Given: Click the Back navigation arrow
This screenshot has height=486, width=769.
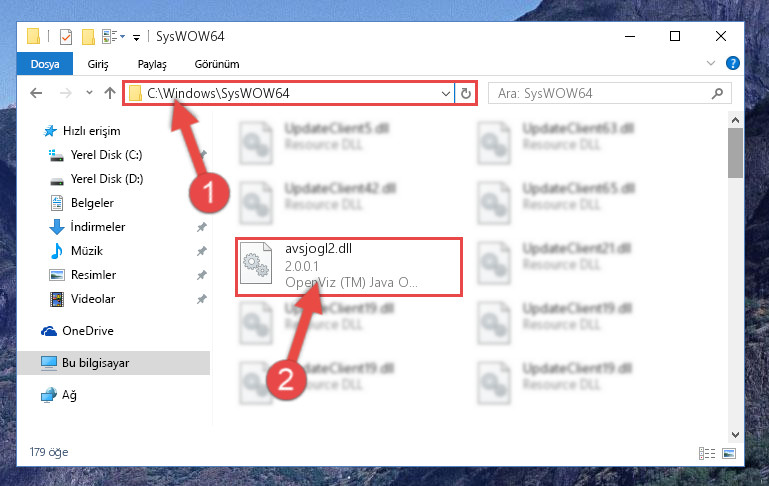Looking at the screenshot, I should click(x=36, y=93).
